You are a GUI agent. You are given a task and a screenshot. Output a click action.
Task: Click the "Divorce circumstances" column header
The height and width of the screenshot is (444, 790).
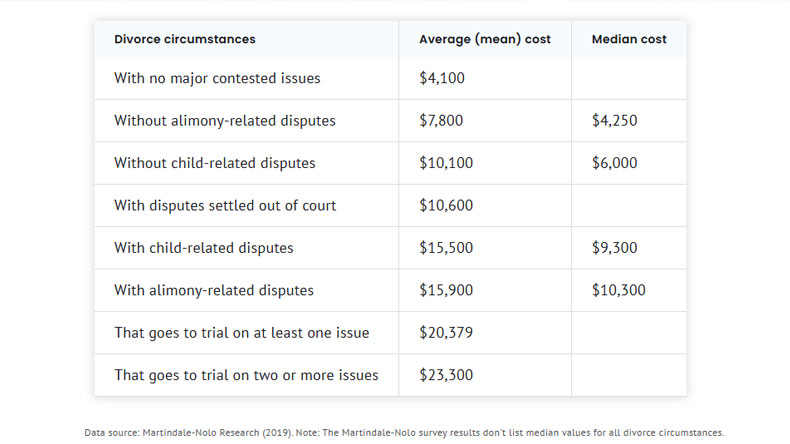(184, 39)
